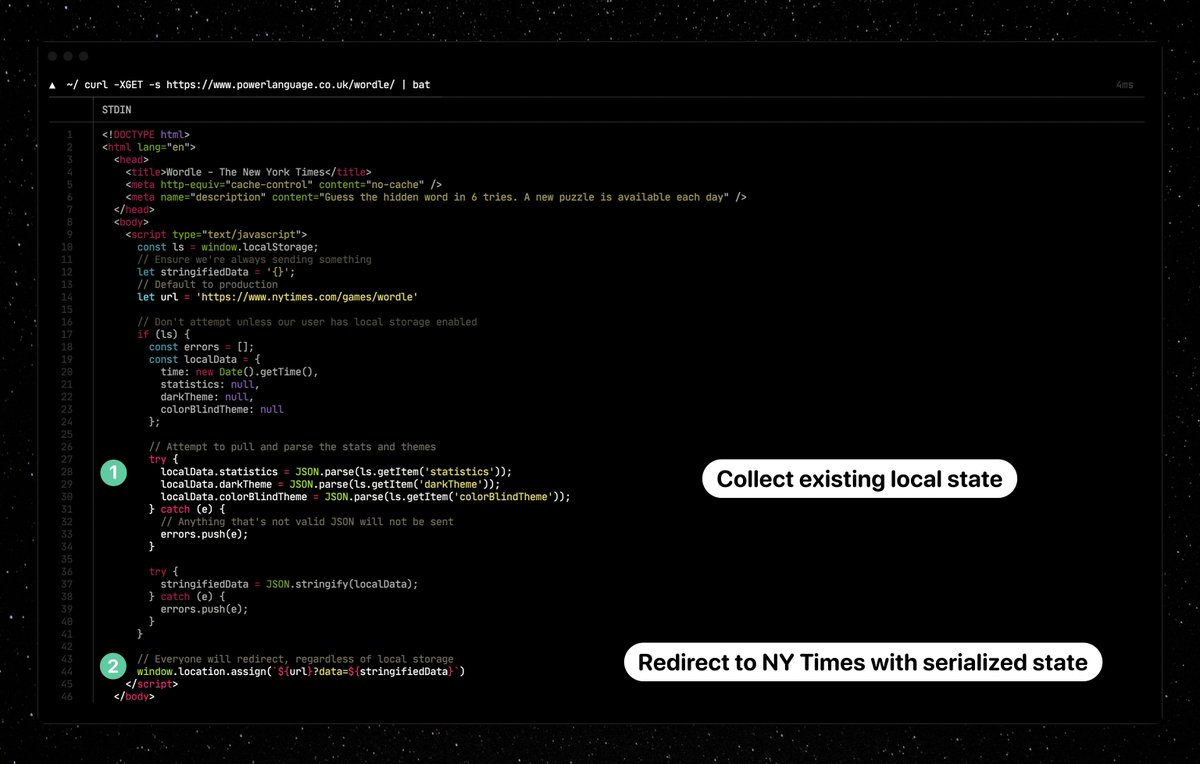This screenshot has height=764, width=1200.
Task: Click the 'if (ls) {' line
Action: tap(163, 334)
